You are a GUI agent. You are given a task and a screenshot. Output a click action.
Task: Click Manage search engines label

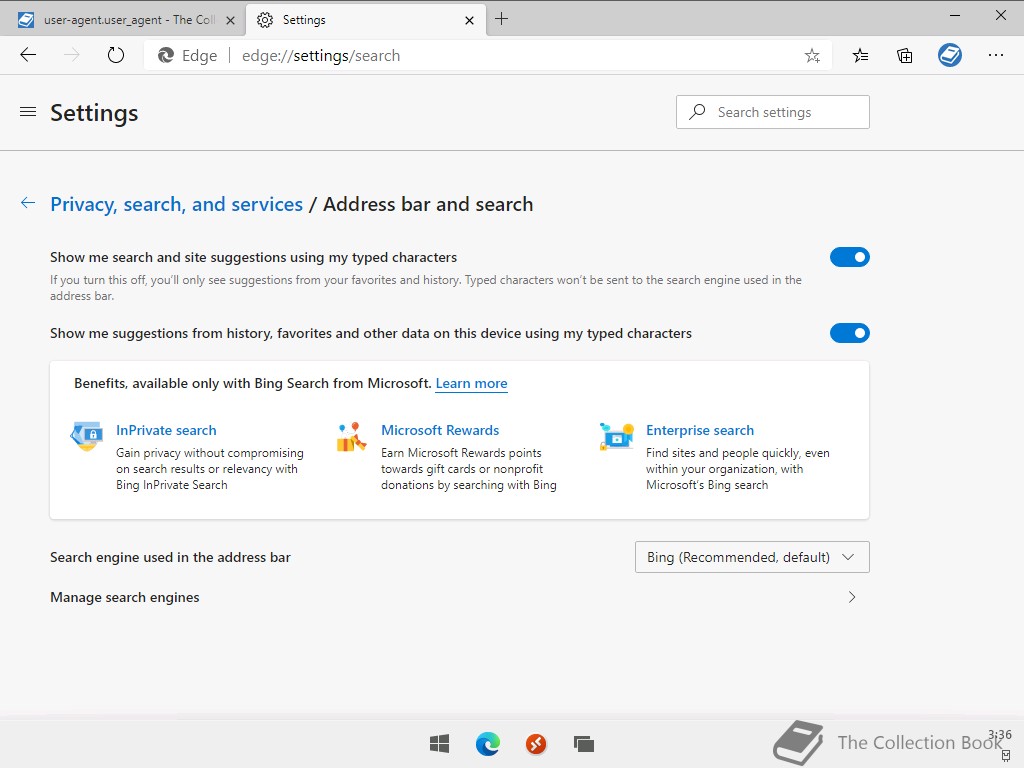click(x=125, y=598)
